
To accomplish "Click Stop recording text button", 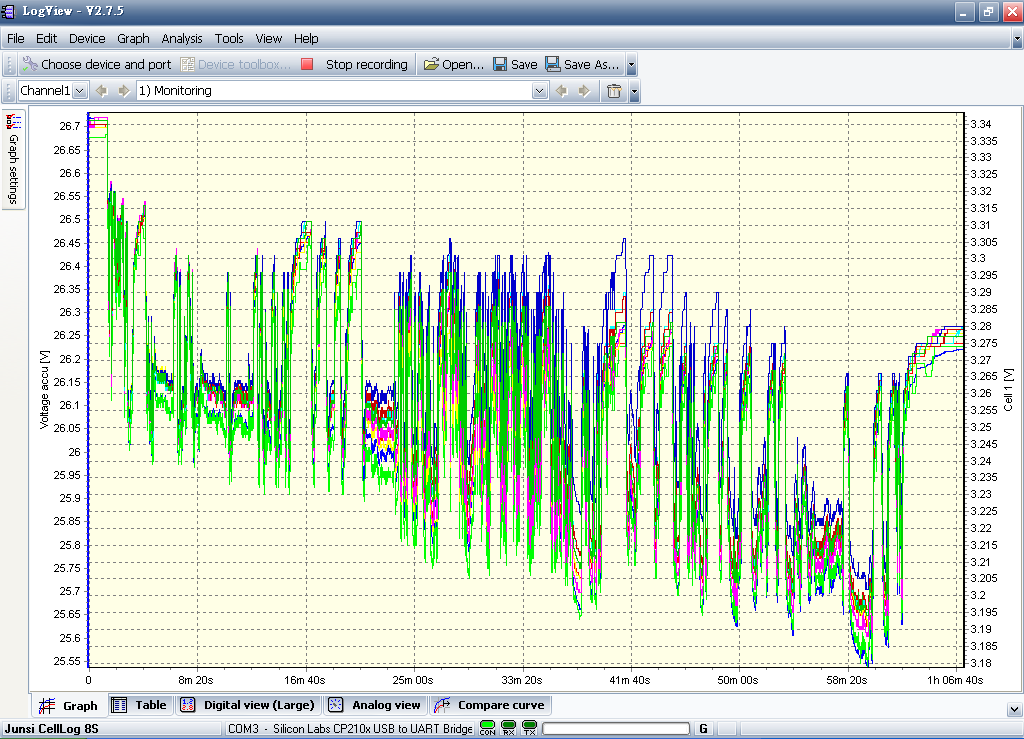I will coord(366,64).
